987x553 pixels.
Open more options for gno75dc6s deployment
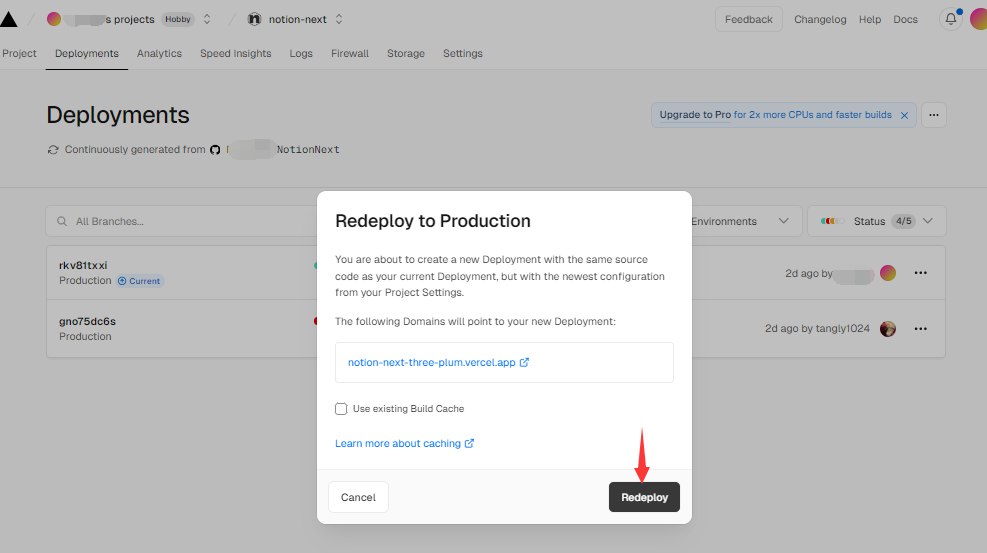pos(920,328)
